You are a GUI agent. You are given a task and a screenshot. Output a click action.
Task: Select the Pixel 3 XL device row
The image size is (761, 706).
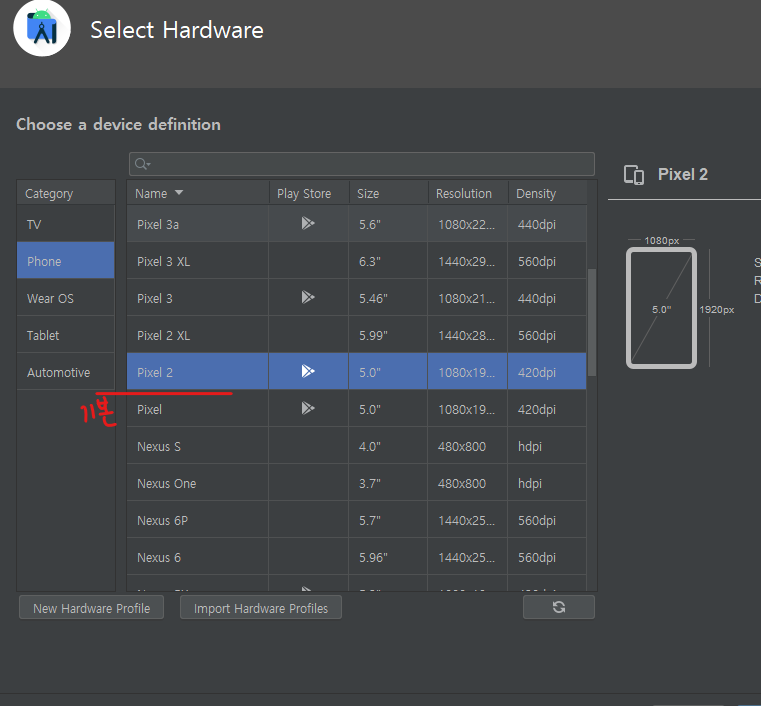click(x=357, y=261)
